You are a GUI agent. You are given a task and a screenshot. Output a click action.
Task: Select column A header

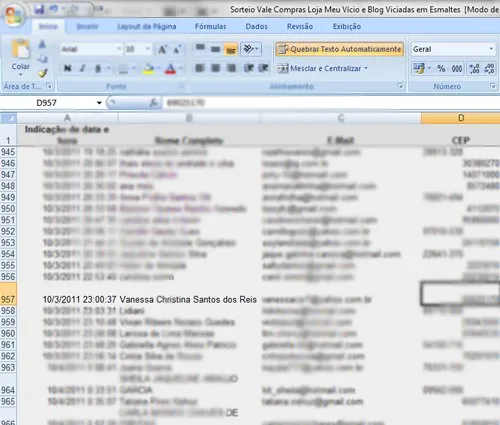(x=67, y=118)
